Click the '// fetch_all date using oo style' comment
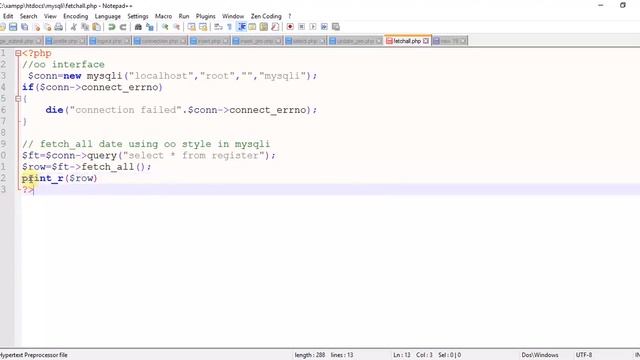 [x=146, y=144]
